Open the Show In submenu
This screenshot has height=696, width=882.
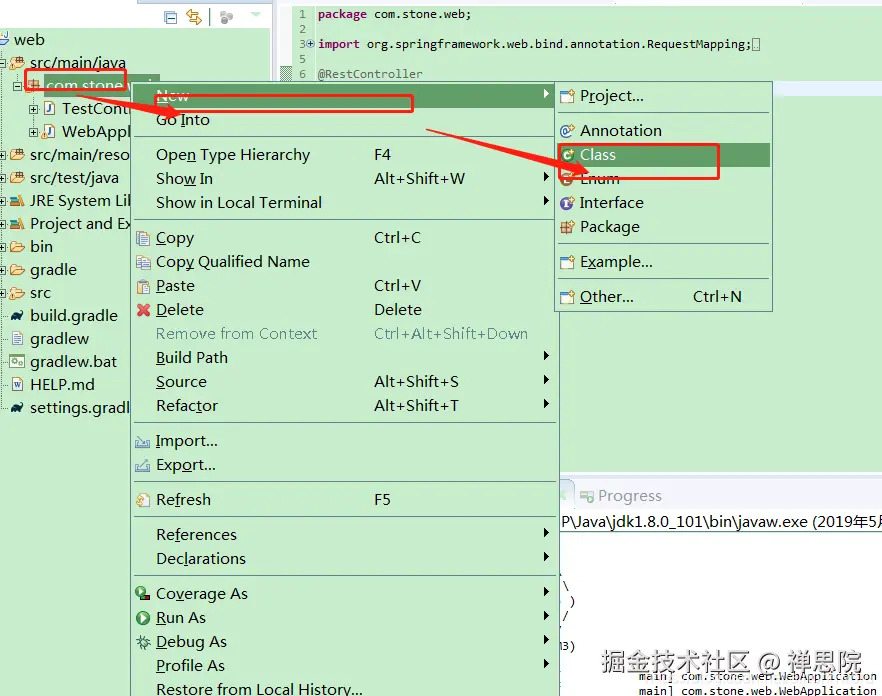click(344, 179)
